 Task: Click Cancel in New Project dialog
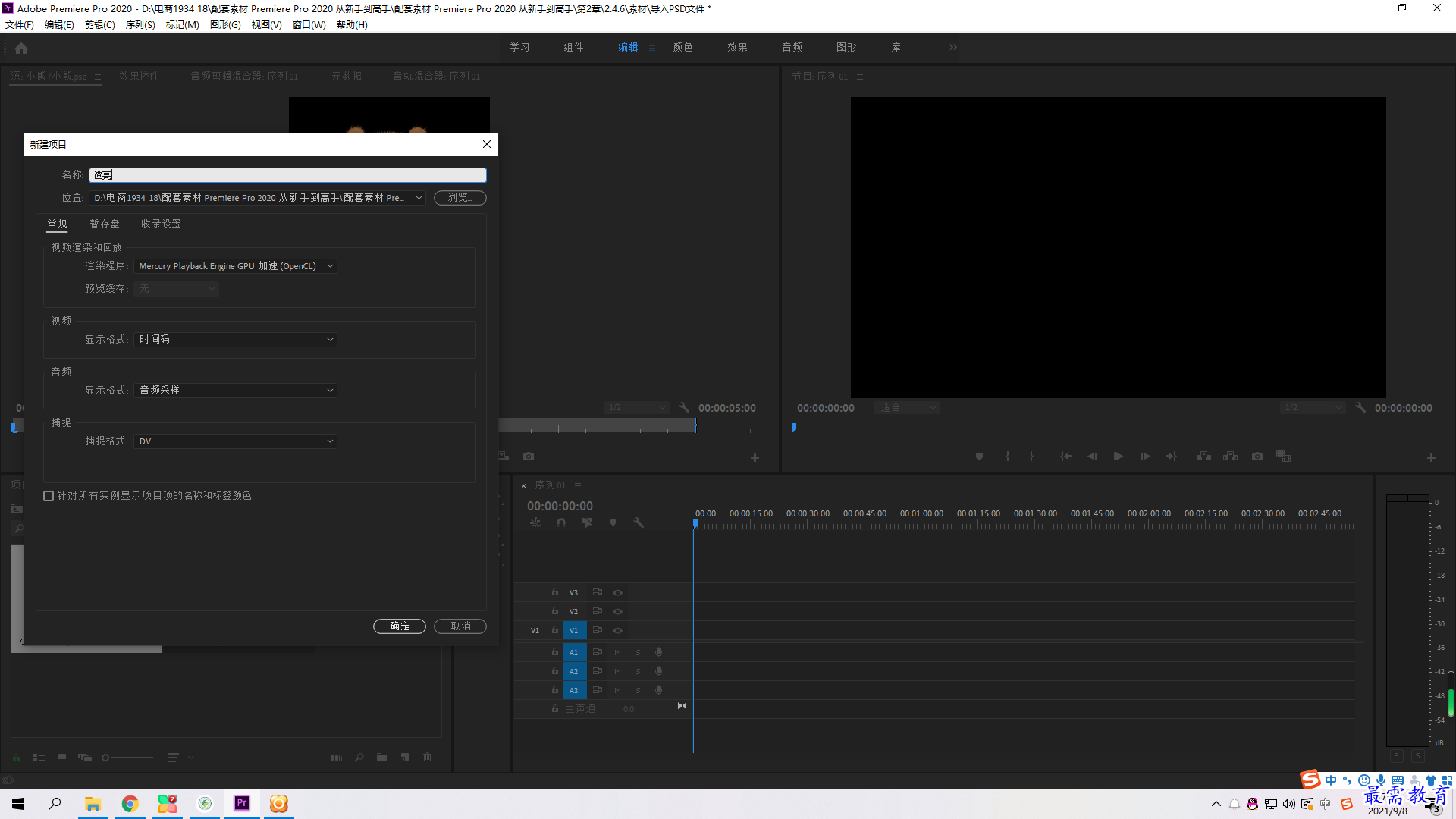tap(460, 626)
